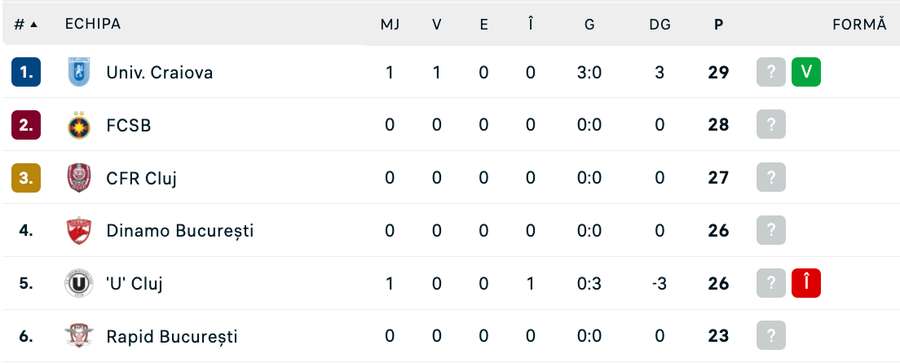Open the Dinamo București team page
Viewport: 900px width, 364px height.
click(180, 231)
